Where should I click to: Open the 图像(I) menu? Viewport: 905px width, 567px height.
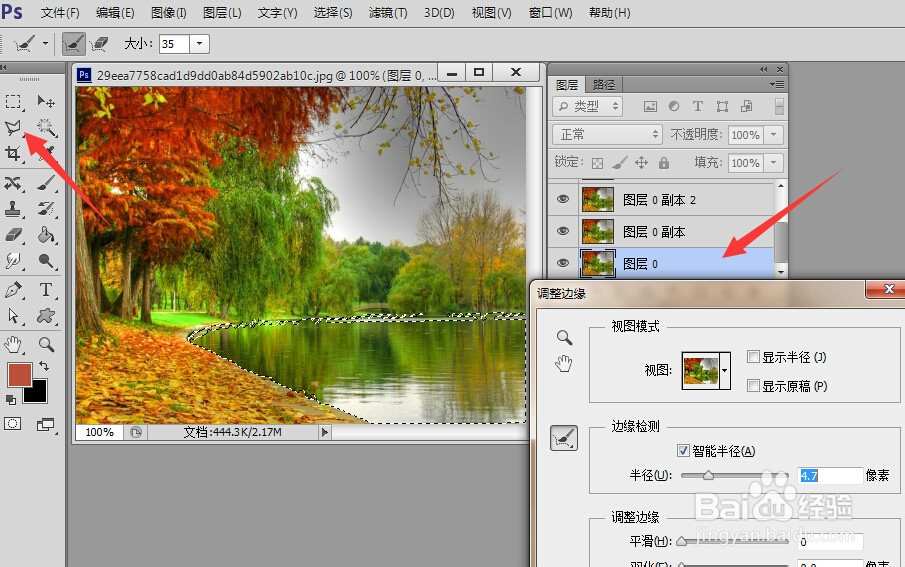pyautogui.click(x=169, y=13)
